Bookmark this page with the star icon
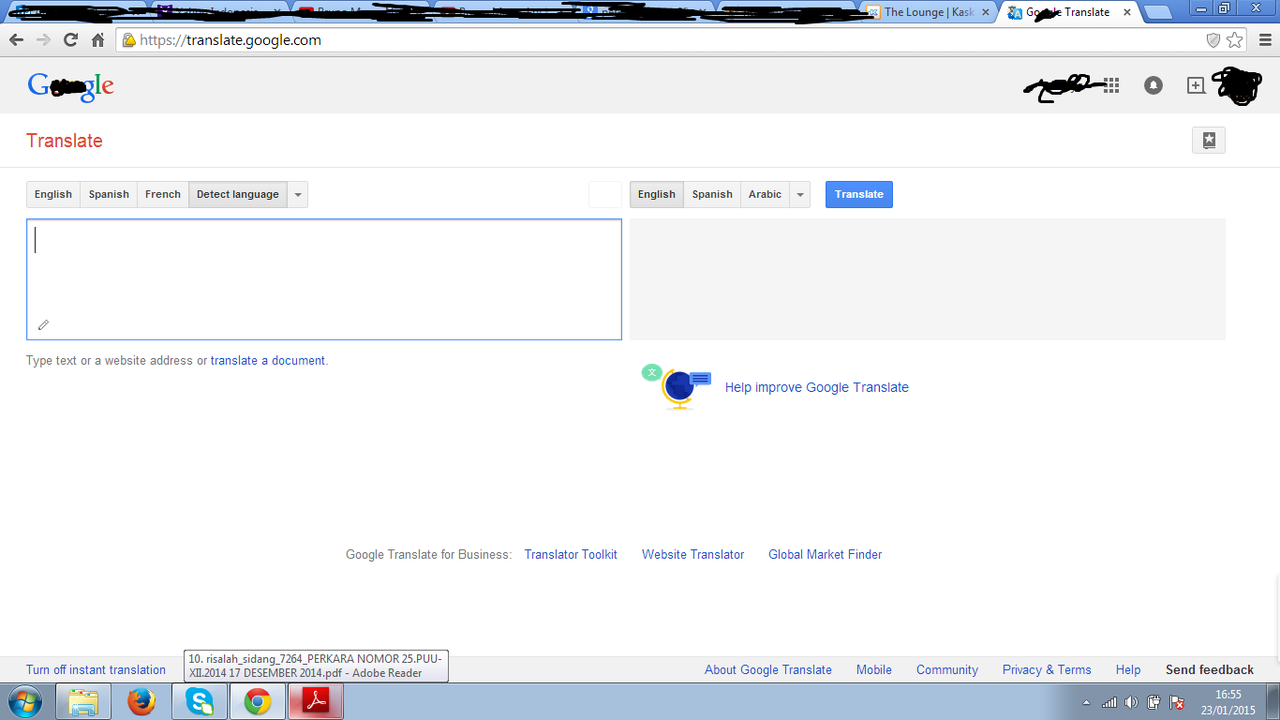This screenshot has height=720, width=1280. 1235,40
